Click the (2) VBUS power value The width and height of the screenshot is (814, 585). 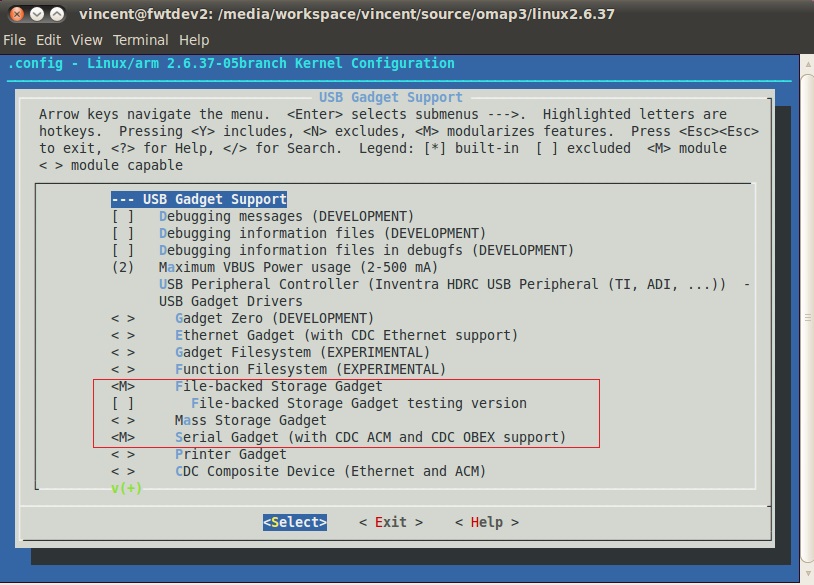(x=123, y=267)
